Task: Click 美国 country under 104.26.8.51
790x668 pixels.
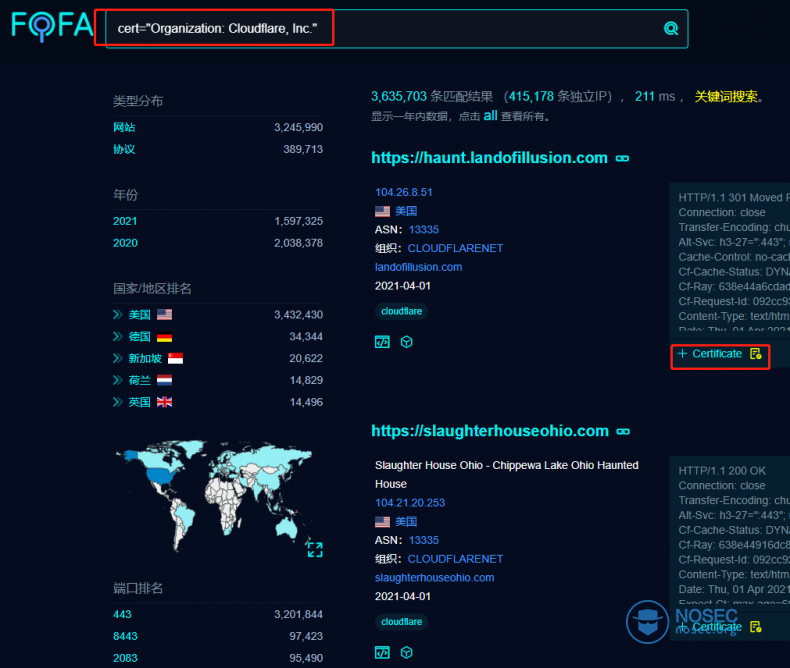Action: 406,211
